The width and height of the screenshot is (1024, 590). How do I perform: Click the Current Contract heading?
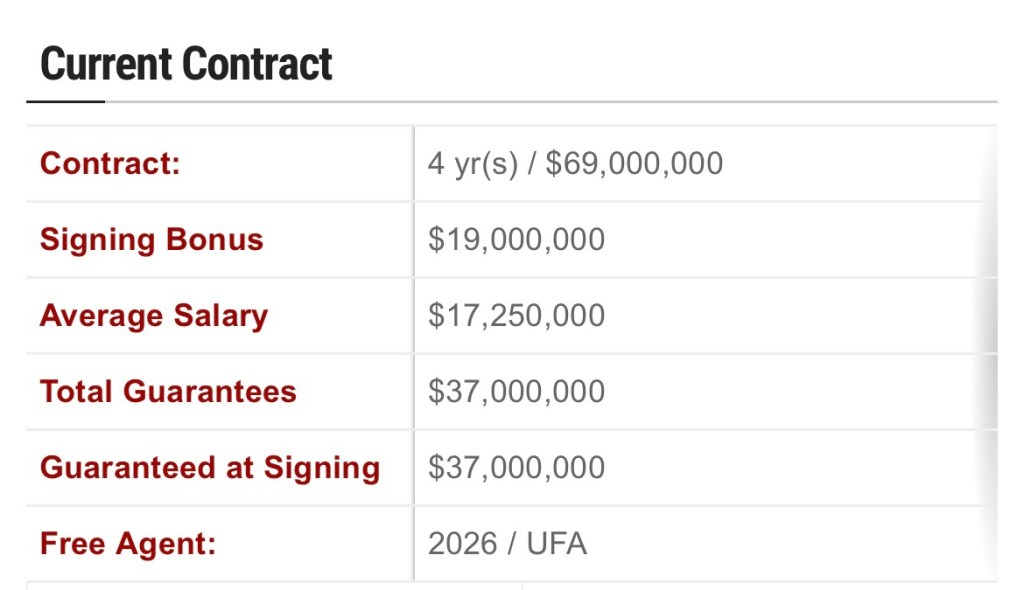click(x=186, y=65)
